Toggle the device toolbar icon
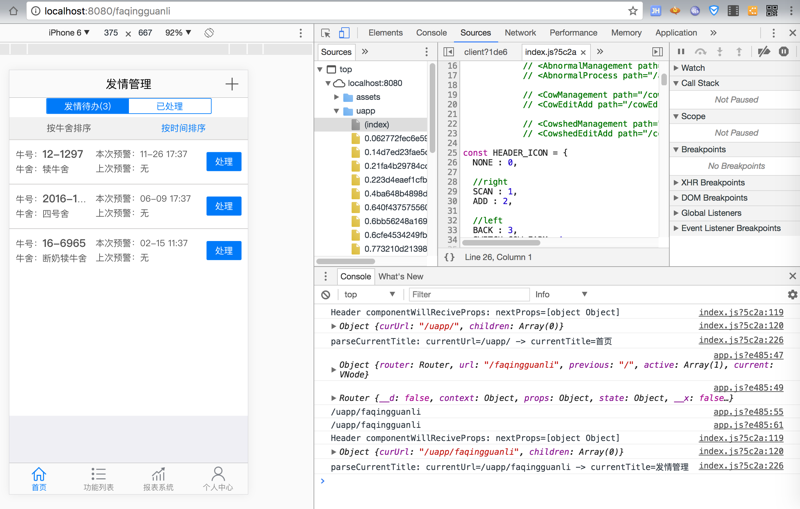 344,33
